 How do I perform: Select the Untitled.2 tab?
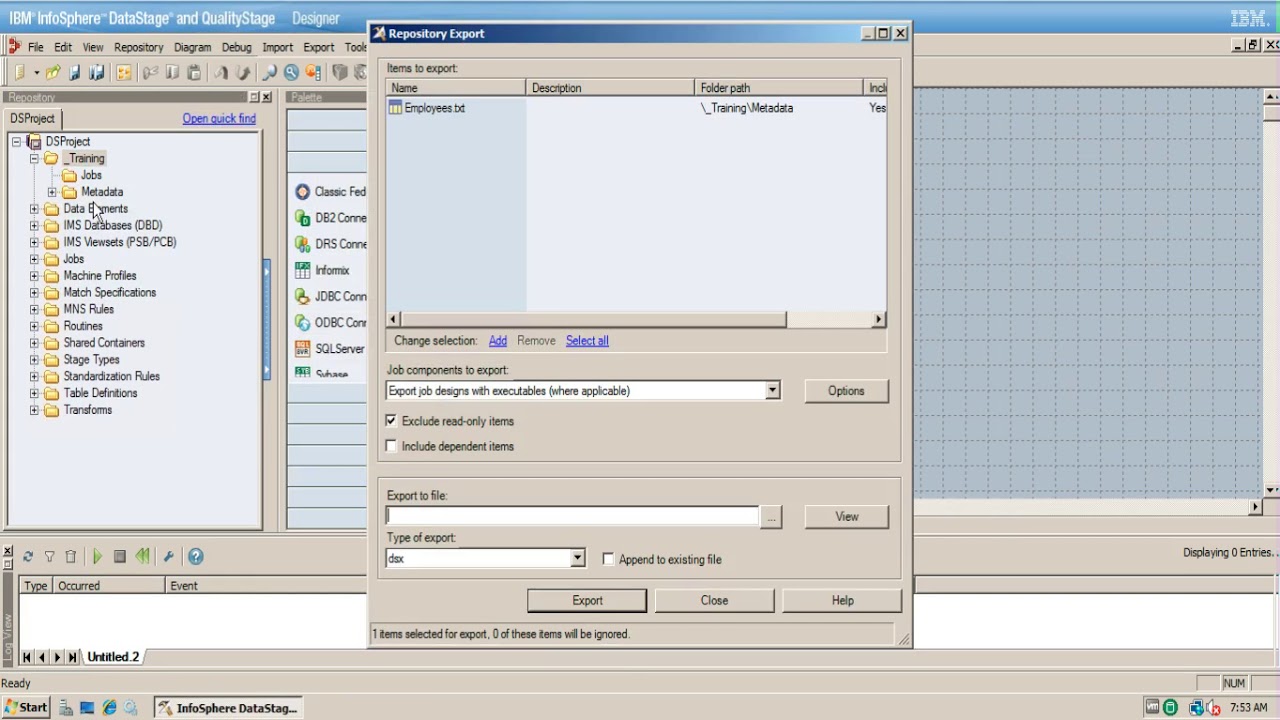click(113, 657)
